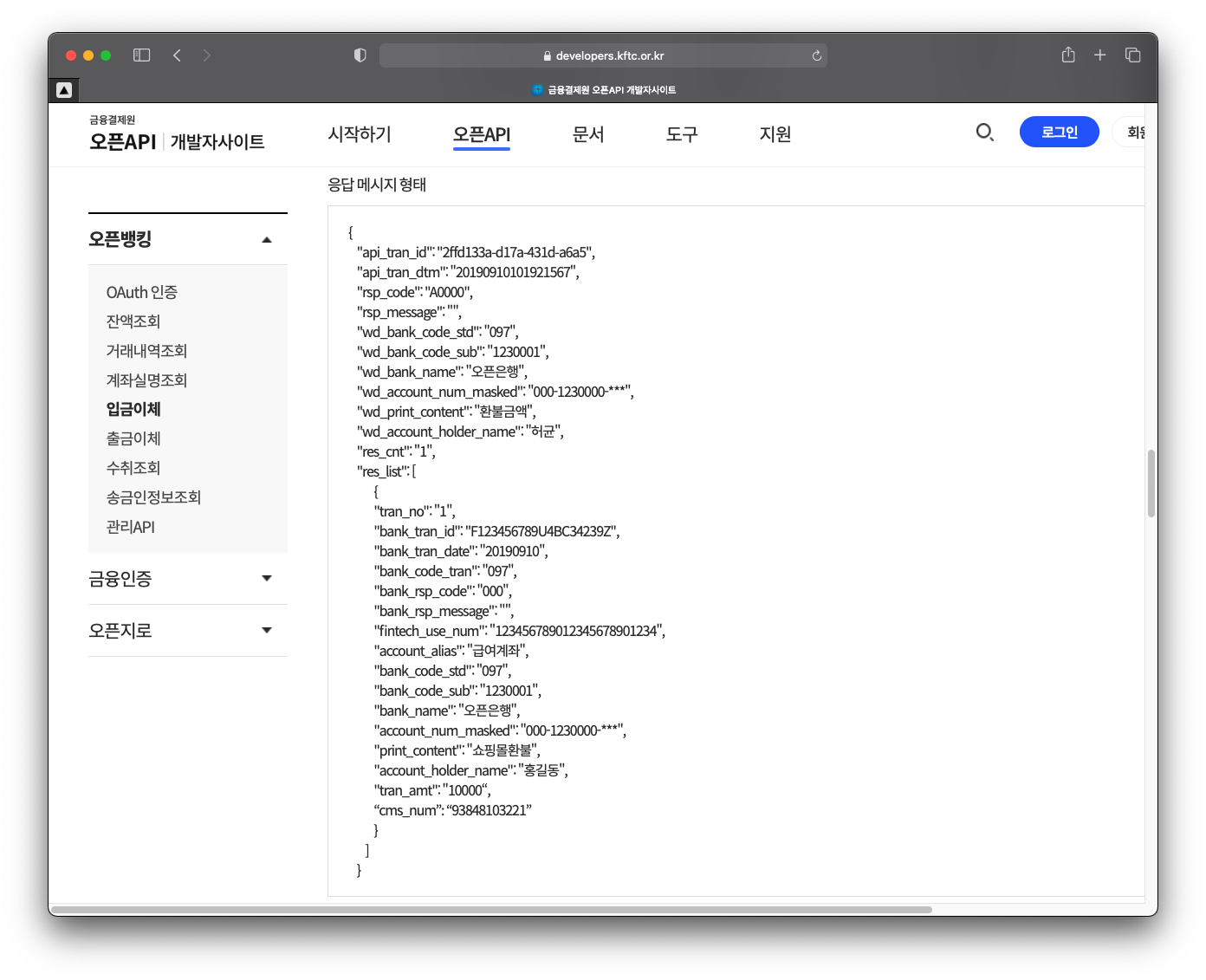Go back with the back arrow
Image resolution: width=1206 pixels, height=980 pixels.
(177, 55)
